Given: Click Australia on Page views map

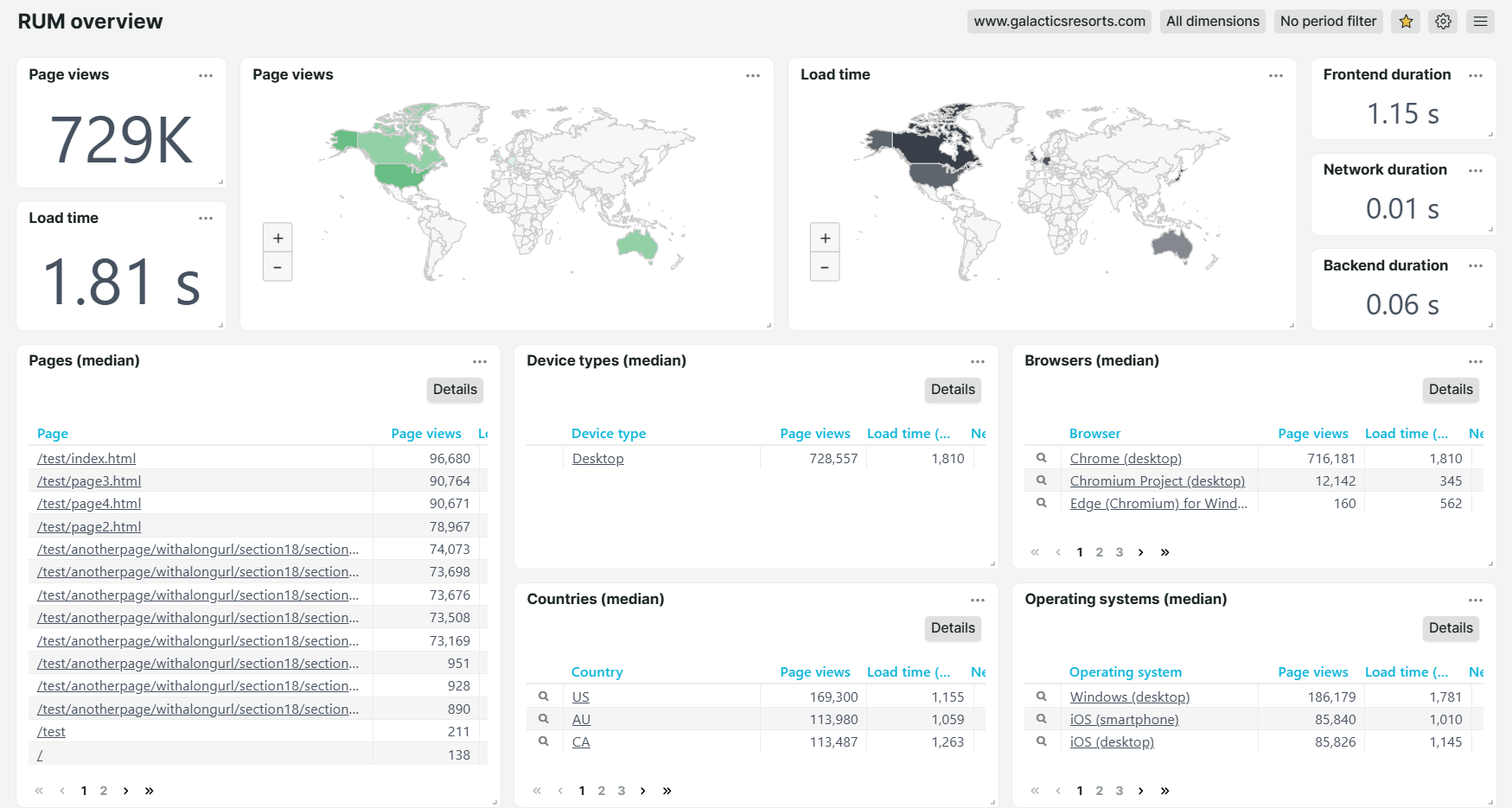Looking at the screenshot, I should click(x=637, y=245).
